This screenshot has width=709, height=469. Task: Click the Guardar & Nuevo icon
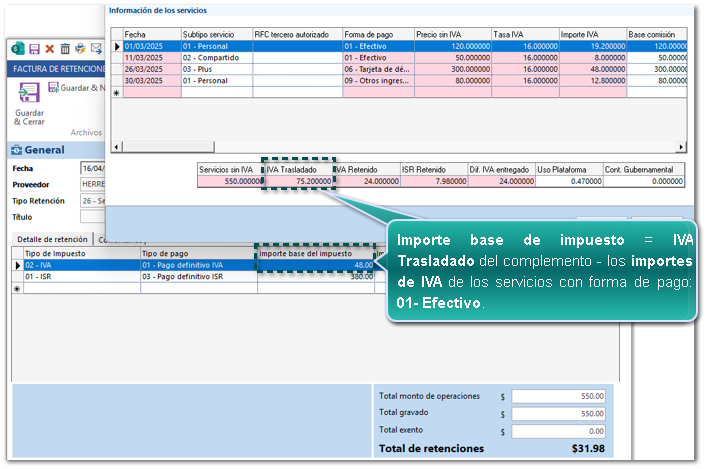click(54, 88)
